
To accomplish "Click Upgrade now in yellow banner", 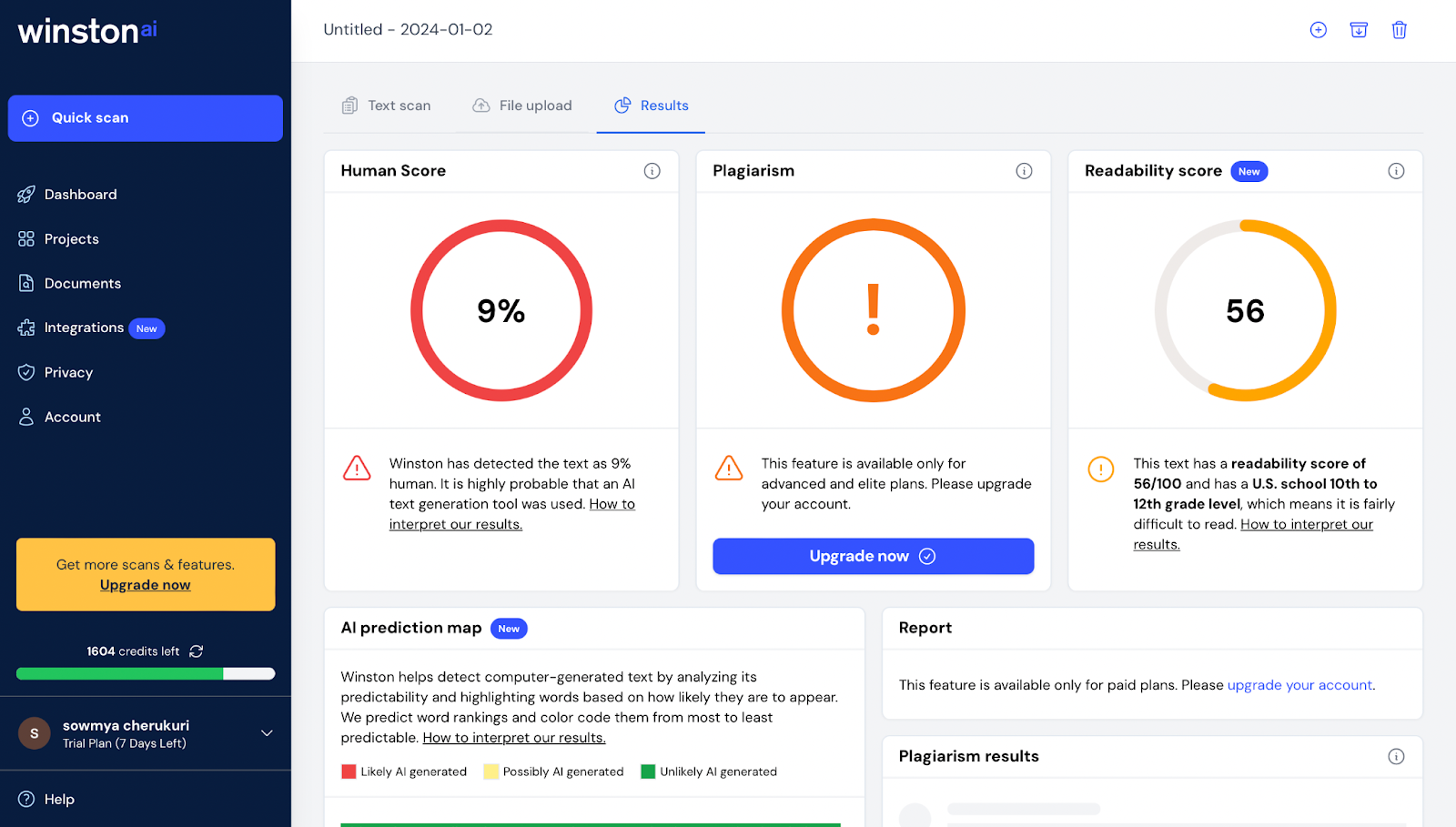I will 146,585.
